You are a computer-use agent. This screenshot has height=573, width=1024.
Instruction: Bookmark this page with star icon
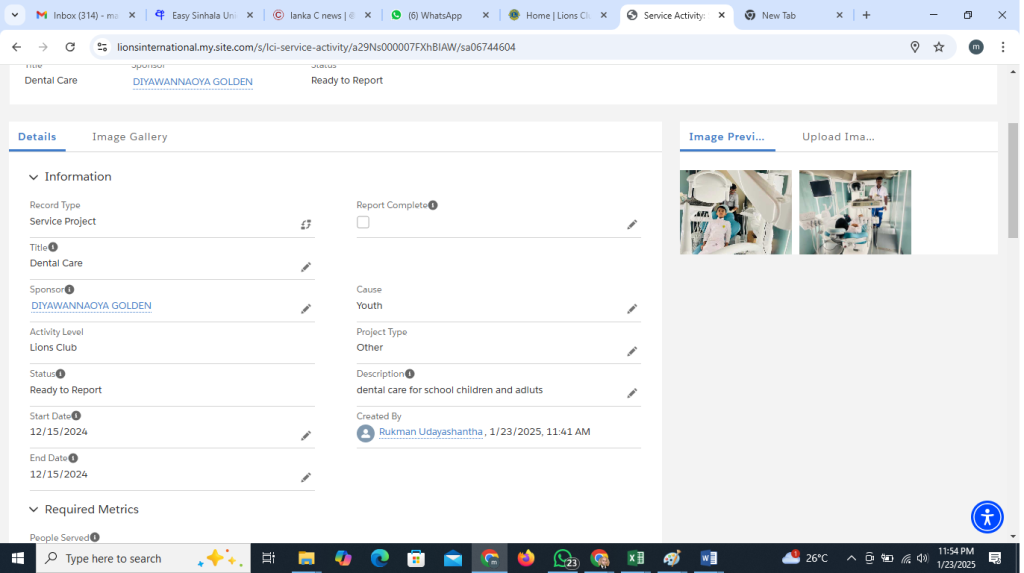click(938, 47)
